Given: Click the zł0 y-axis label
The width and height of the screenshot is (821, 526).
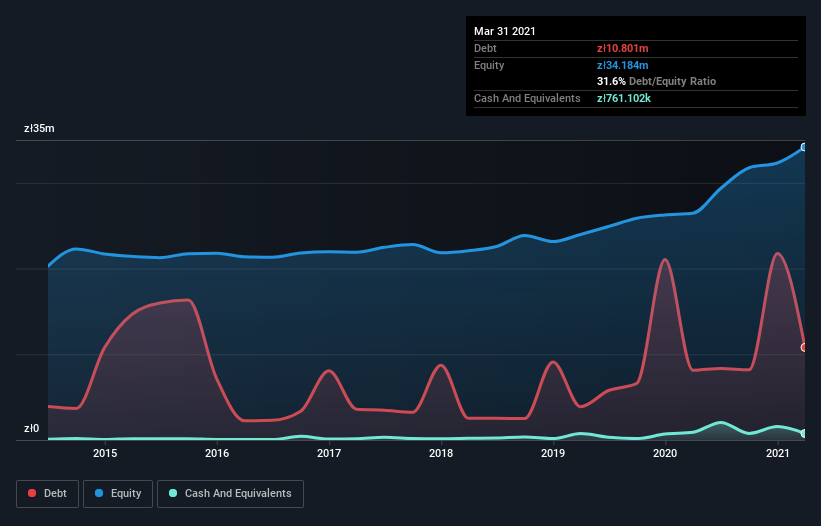Looking at the screenshot, I should (x=31, y=428).
